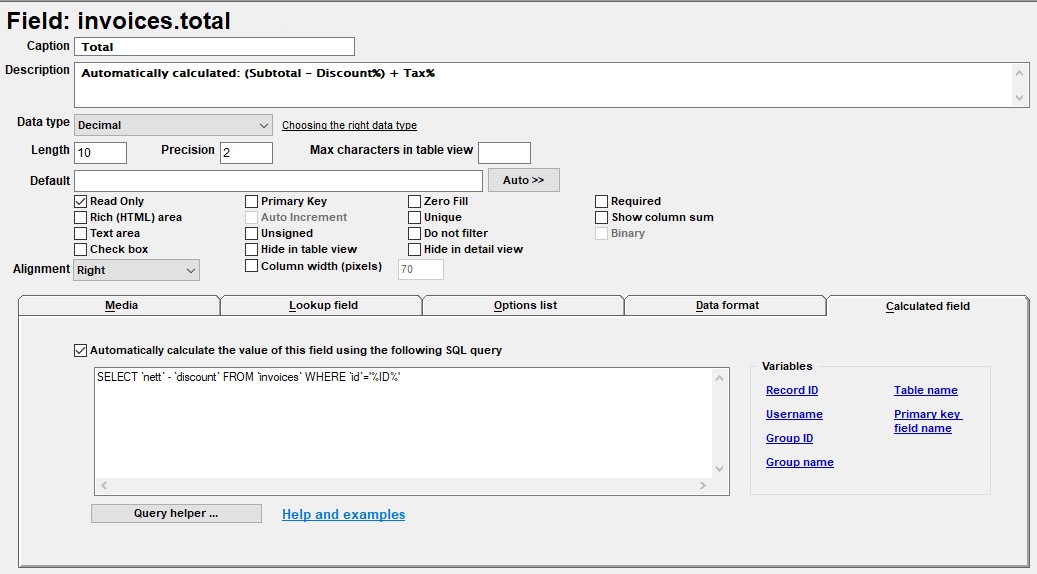Click SQL query vertical scrollbar down arrow

tap(720, 469)
